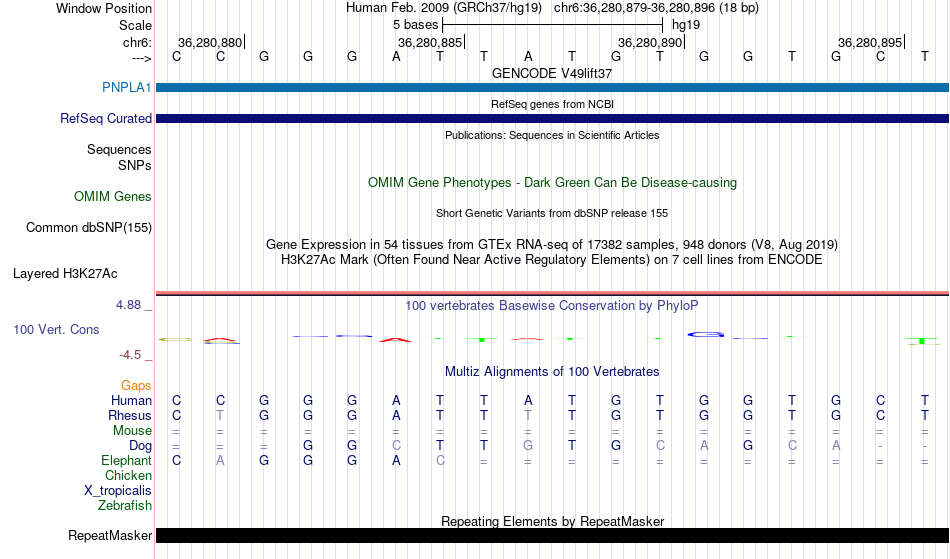Select the Rhesus alignment row label
Image resolution: width=950 pixels, height=559 pixels.
pos(130,415)
